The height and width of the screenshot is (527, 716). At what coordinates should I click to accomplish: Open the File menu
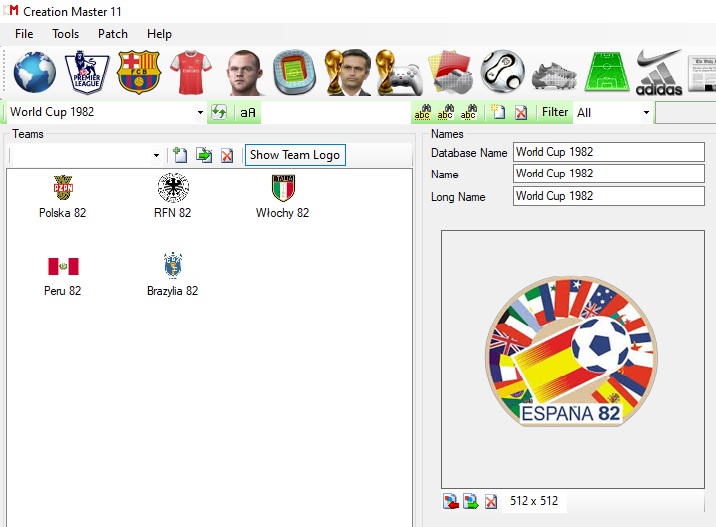pyautogui.click(x=24, y=34)
